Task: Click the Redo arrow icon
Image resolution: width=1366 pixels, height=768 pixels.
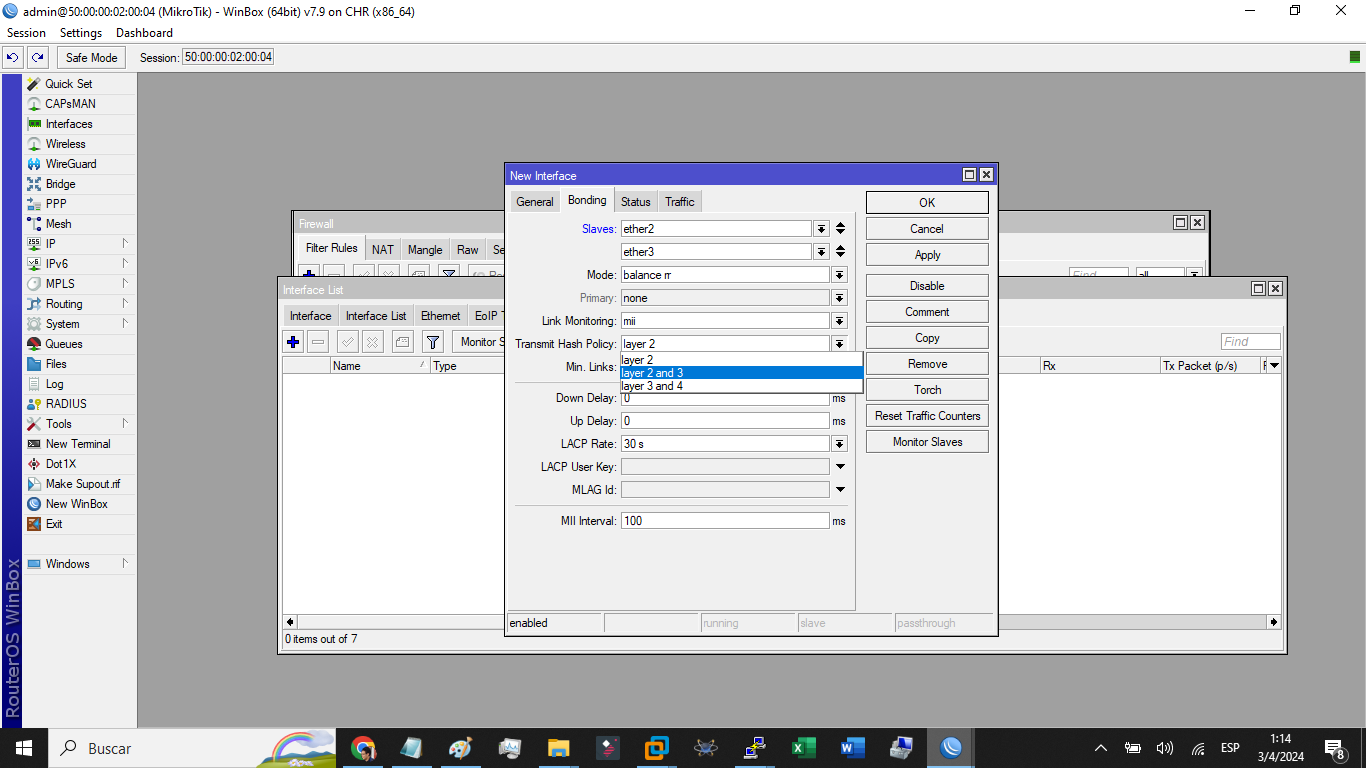Action: pyautogui.click(x=37, y=57)
